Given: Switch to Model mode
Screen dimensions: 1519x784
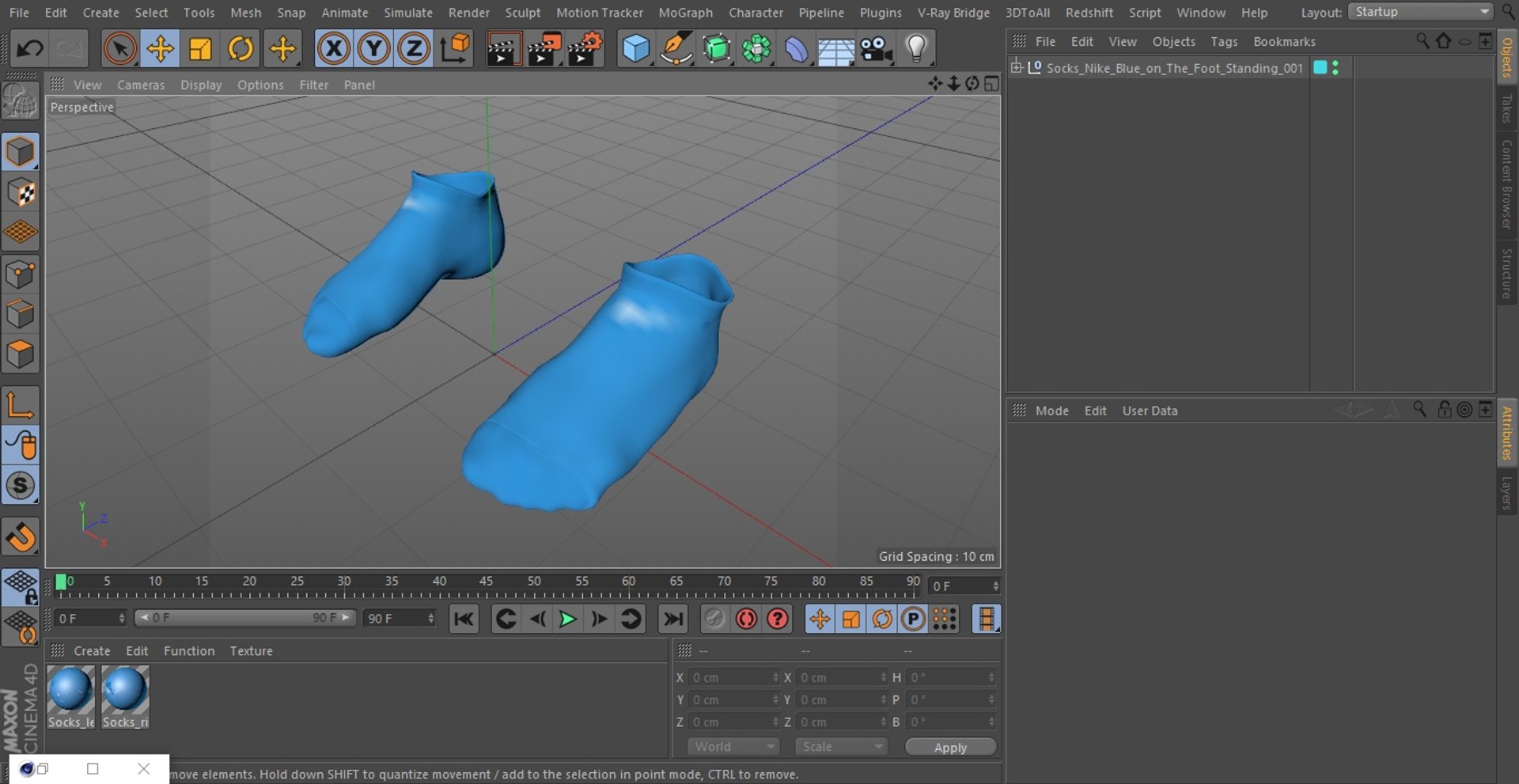Looking at the screenshot, I should click(x=21, y=152).
